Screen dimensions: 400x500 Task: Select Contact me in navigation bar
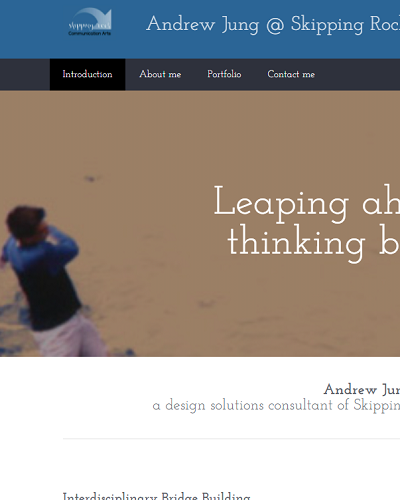point(291,74)
